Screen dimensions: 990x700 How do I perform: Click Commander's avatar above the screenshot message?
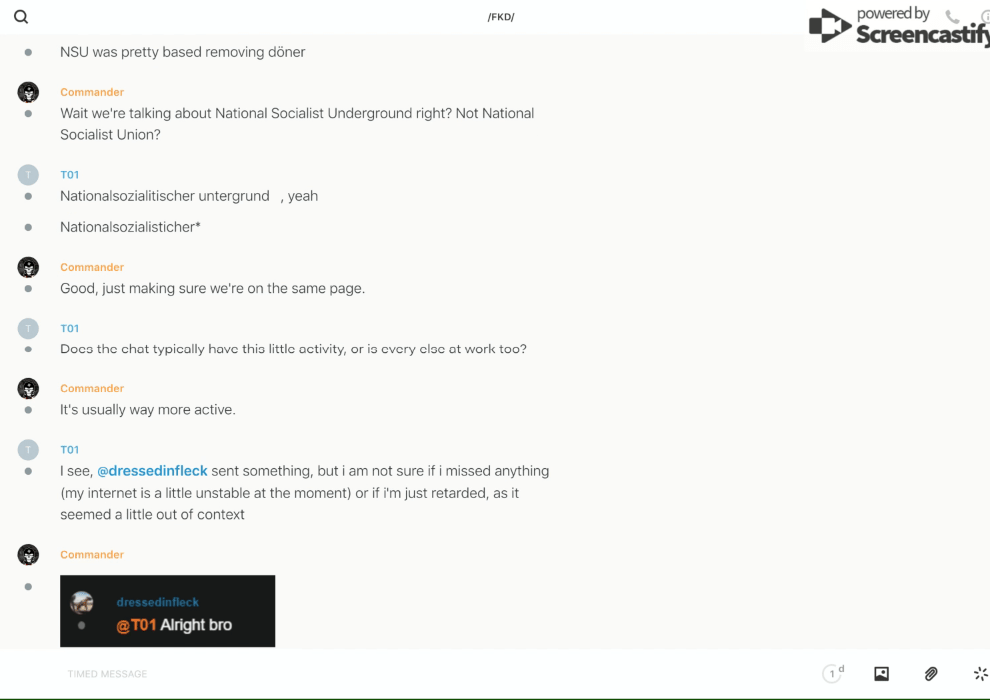coord(28,555)
